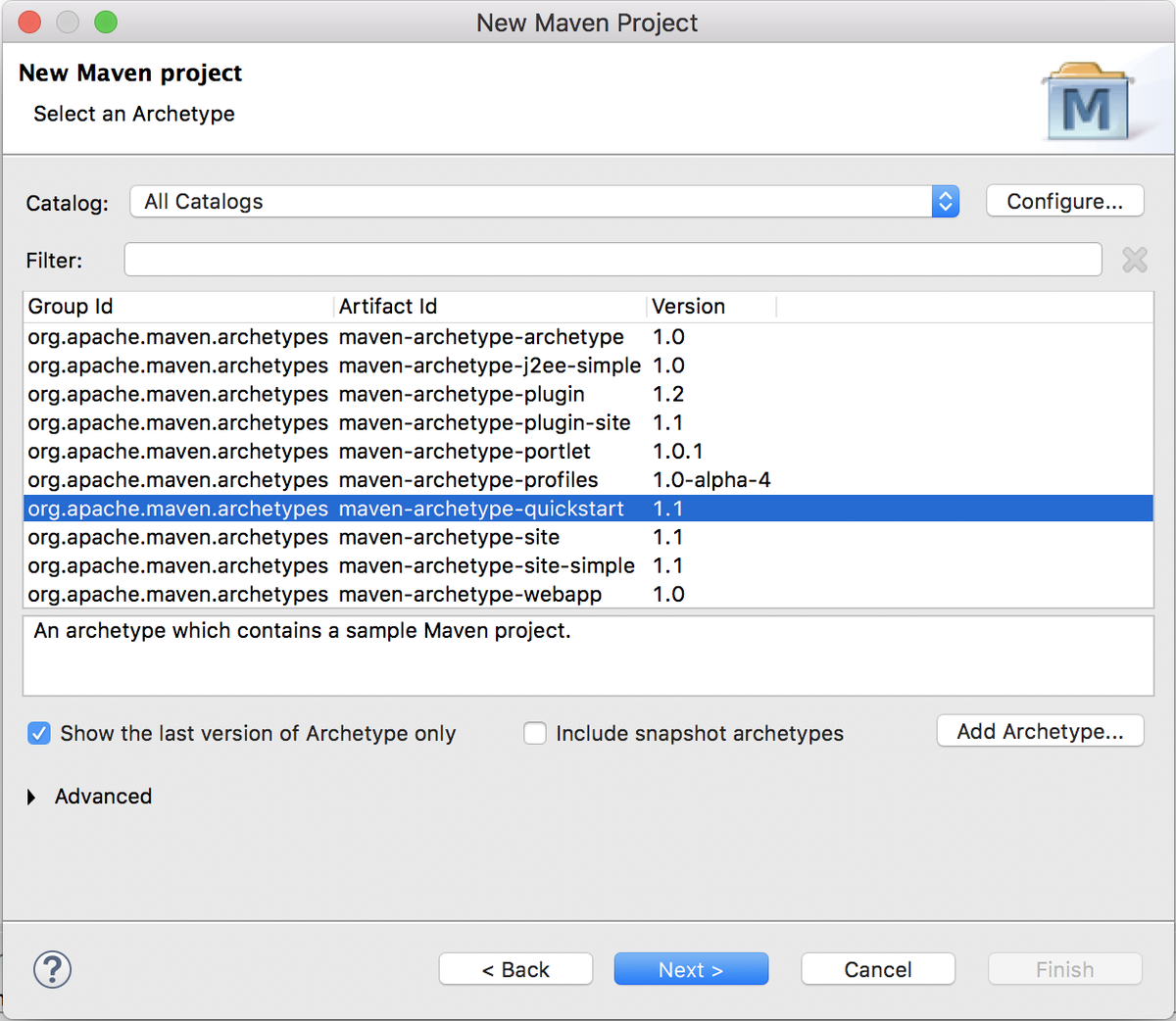Click the 1.0-alpha-4 version cell
1176x1021 pixels.
[711, 479]
